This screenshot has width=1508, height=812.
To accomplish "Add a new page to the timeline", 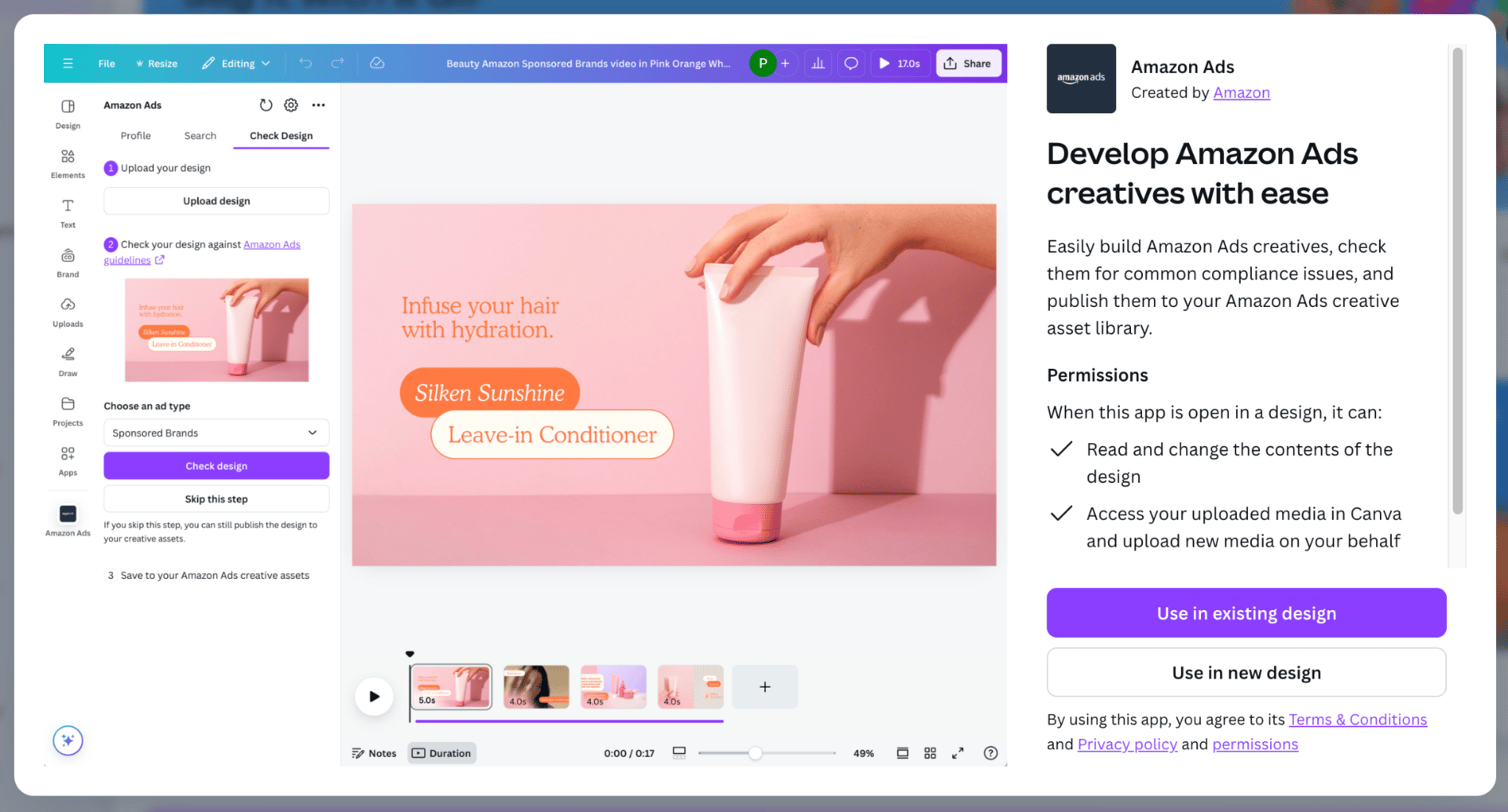I will (x=765, y=687).
